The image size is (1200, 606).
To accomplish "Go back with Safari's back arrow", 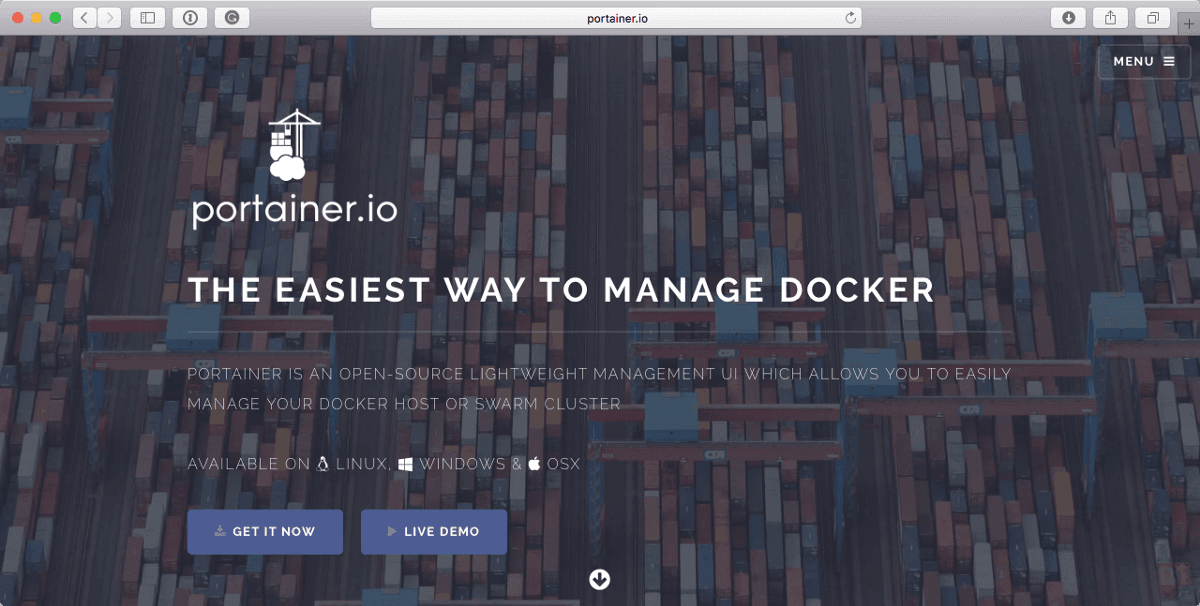I will pyautogui.click(x=85, y=18).
